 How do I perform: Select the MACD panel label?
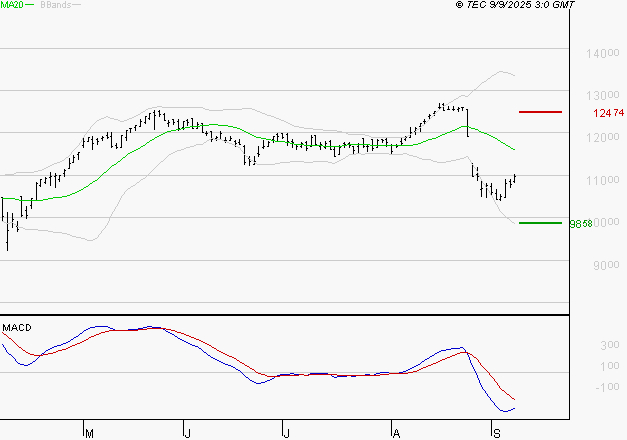[x=17, y=328]
